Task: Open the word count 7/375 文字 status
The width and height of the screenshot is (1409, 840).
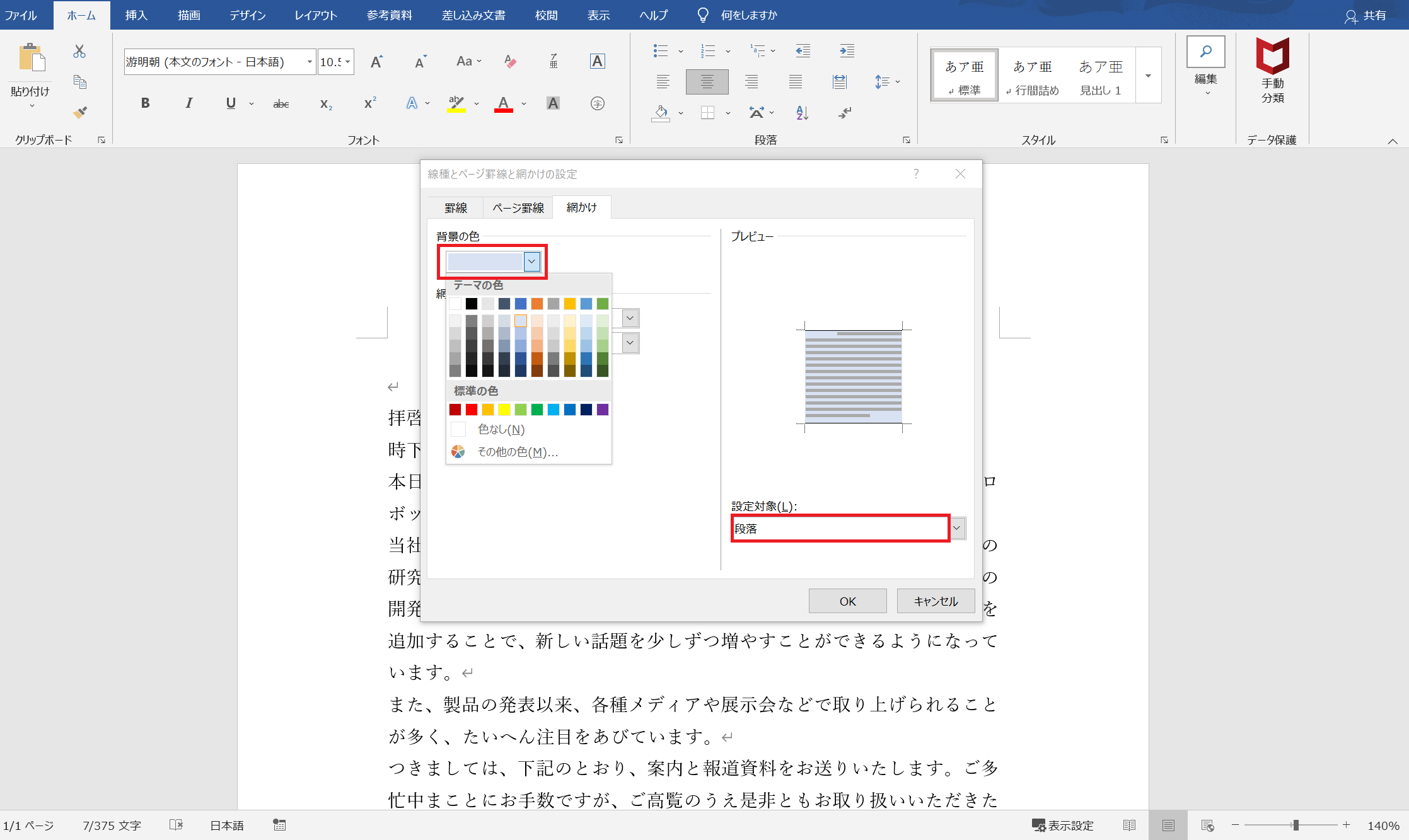Action: tap(112, 826)
